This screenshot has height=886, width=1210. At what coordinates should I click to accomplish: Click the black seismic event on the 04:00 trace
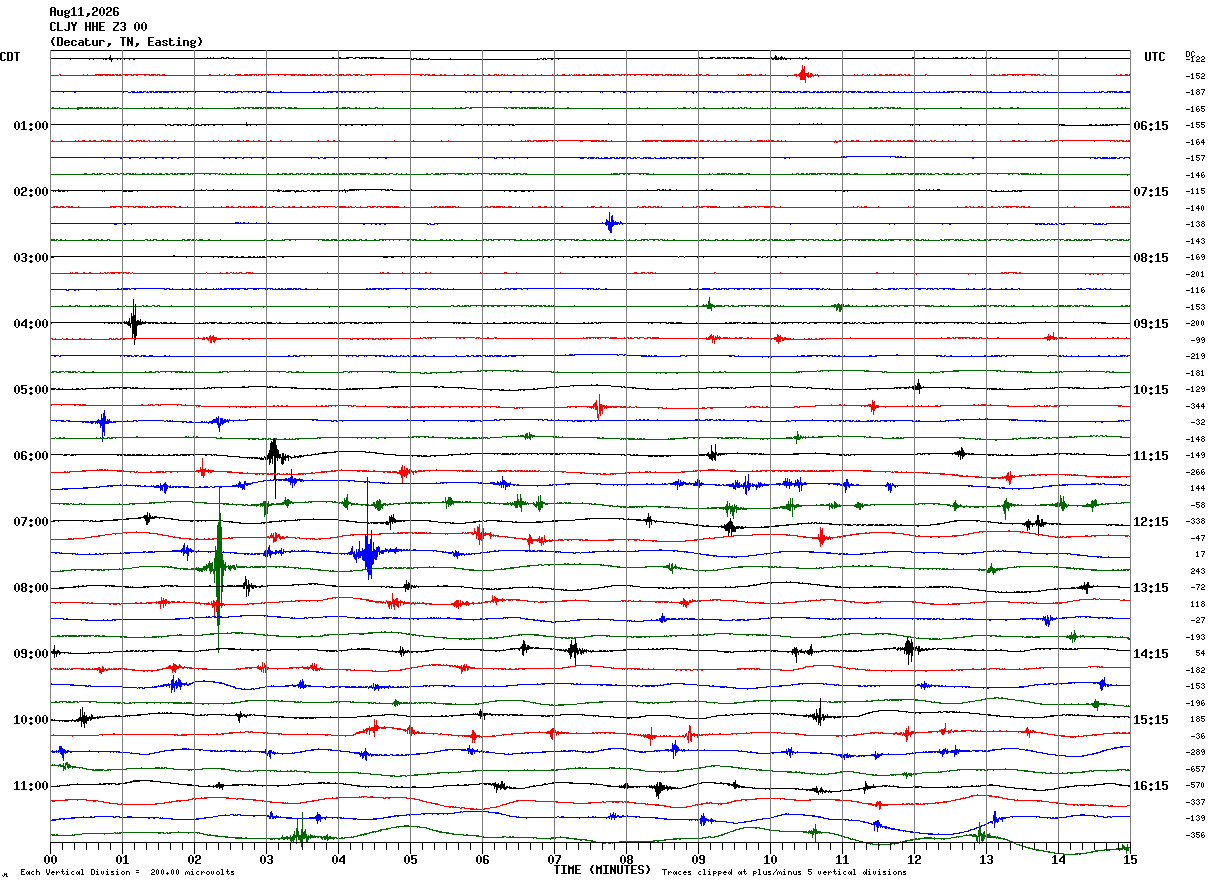134,322
